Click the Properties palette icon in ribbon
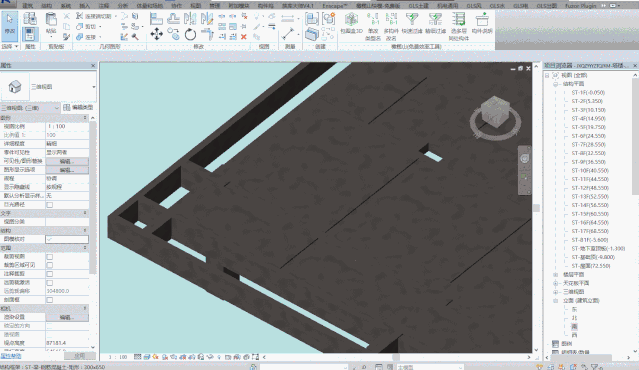This screenshot has width=639, height=370. pyautogui.click(x=30, y=34)
